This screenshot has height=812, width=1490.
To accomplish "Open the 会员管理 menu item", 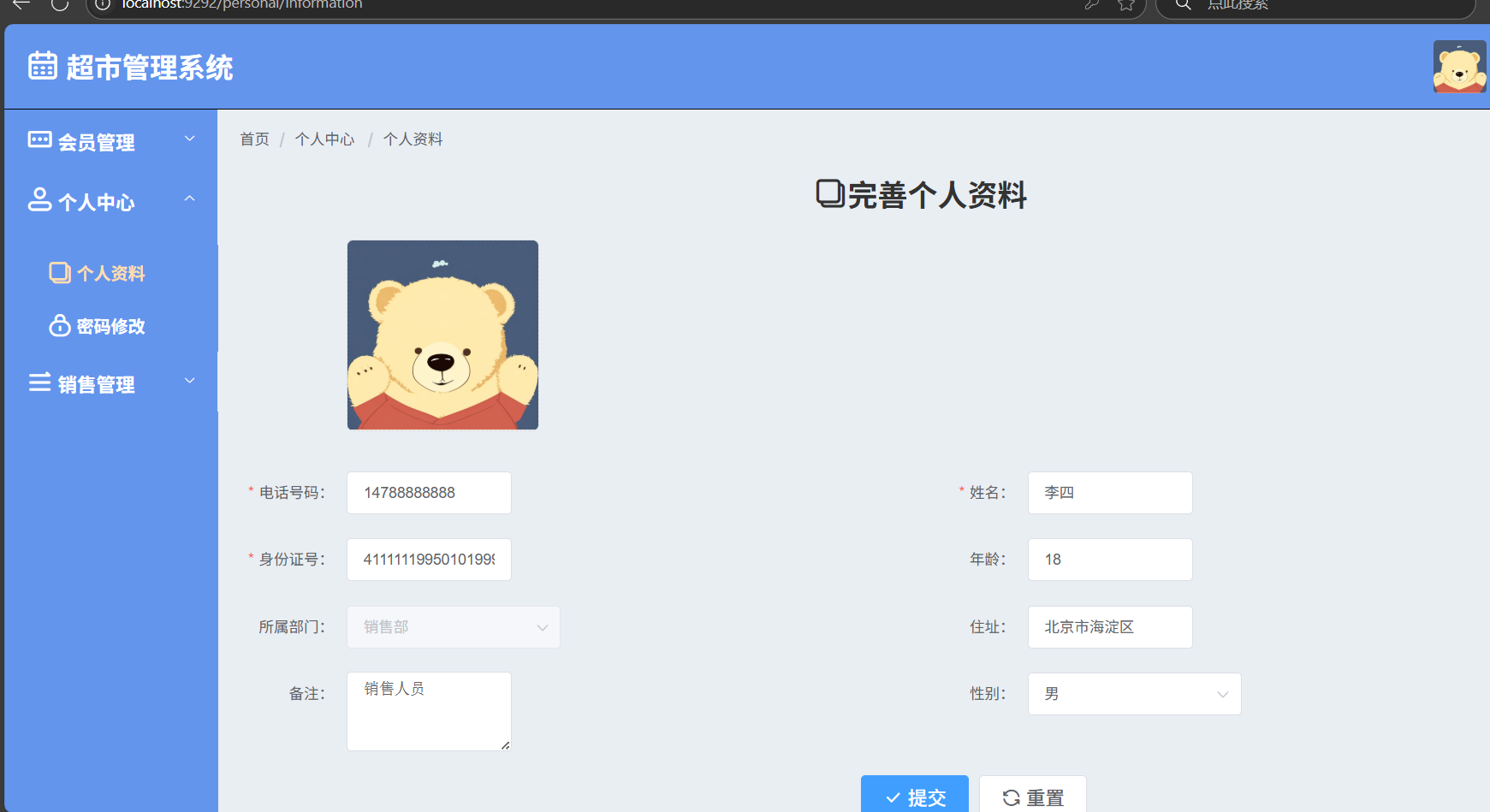I will point(111,141).
